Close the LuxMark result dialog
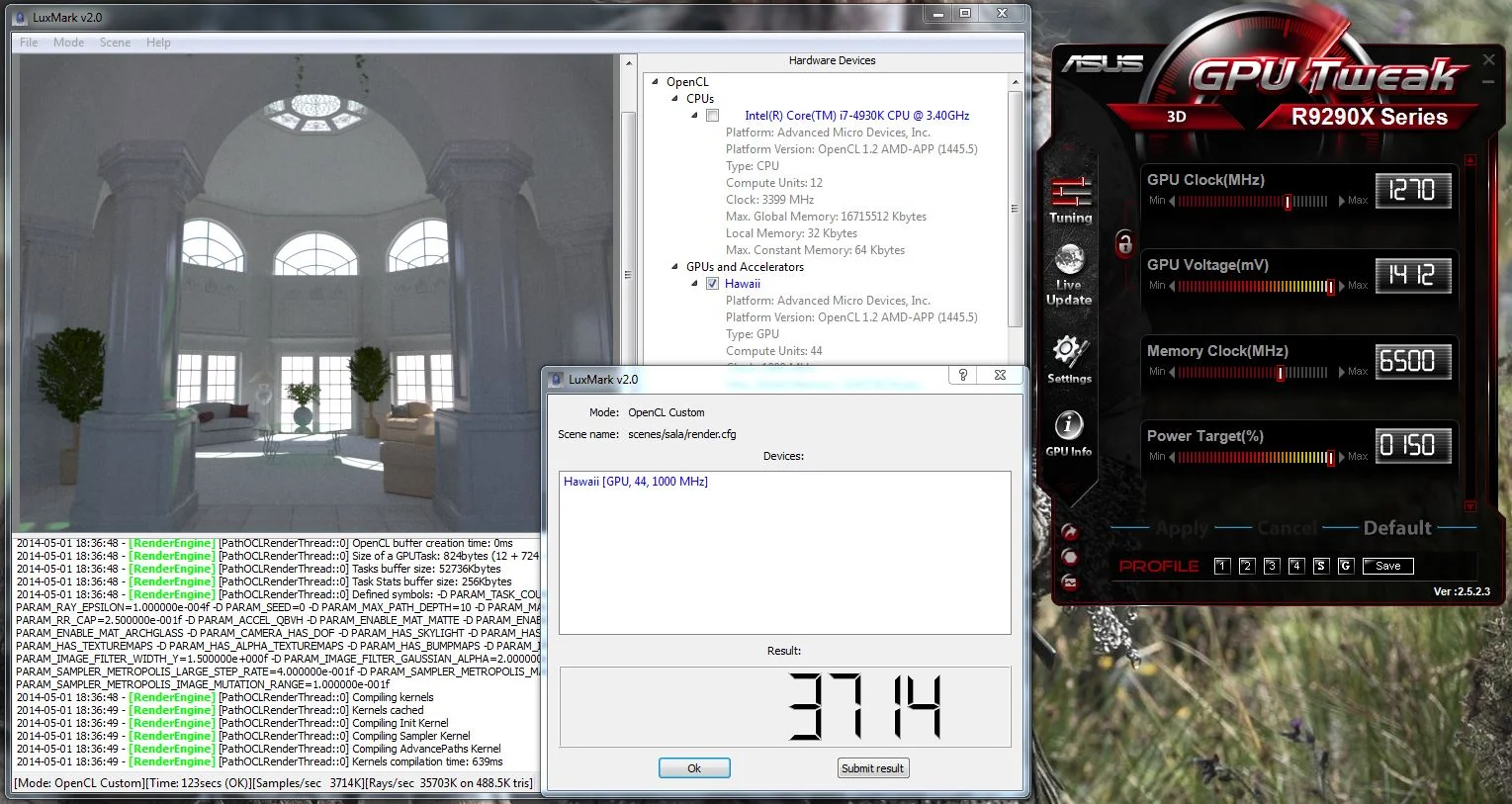 [x=1000, y=375]
